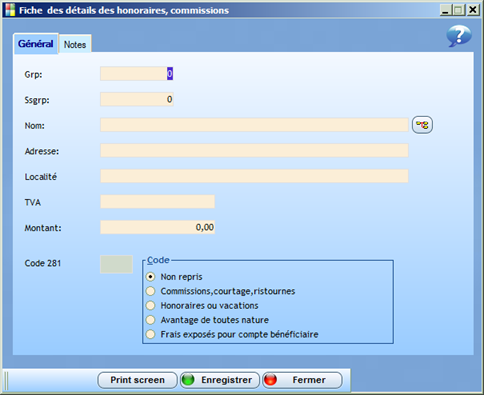Click the application icon in title bar

[x=10, y=10]
